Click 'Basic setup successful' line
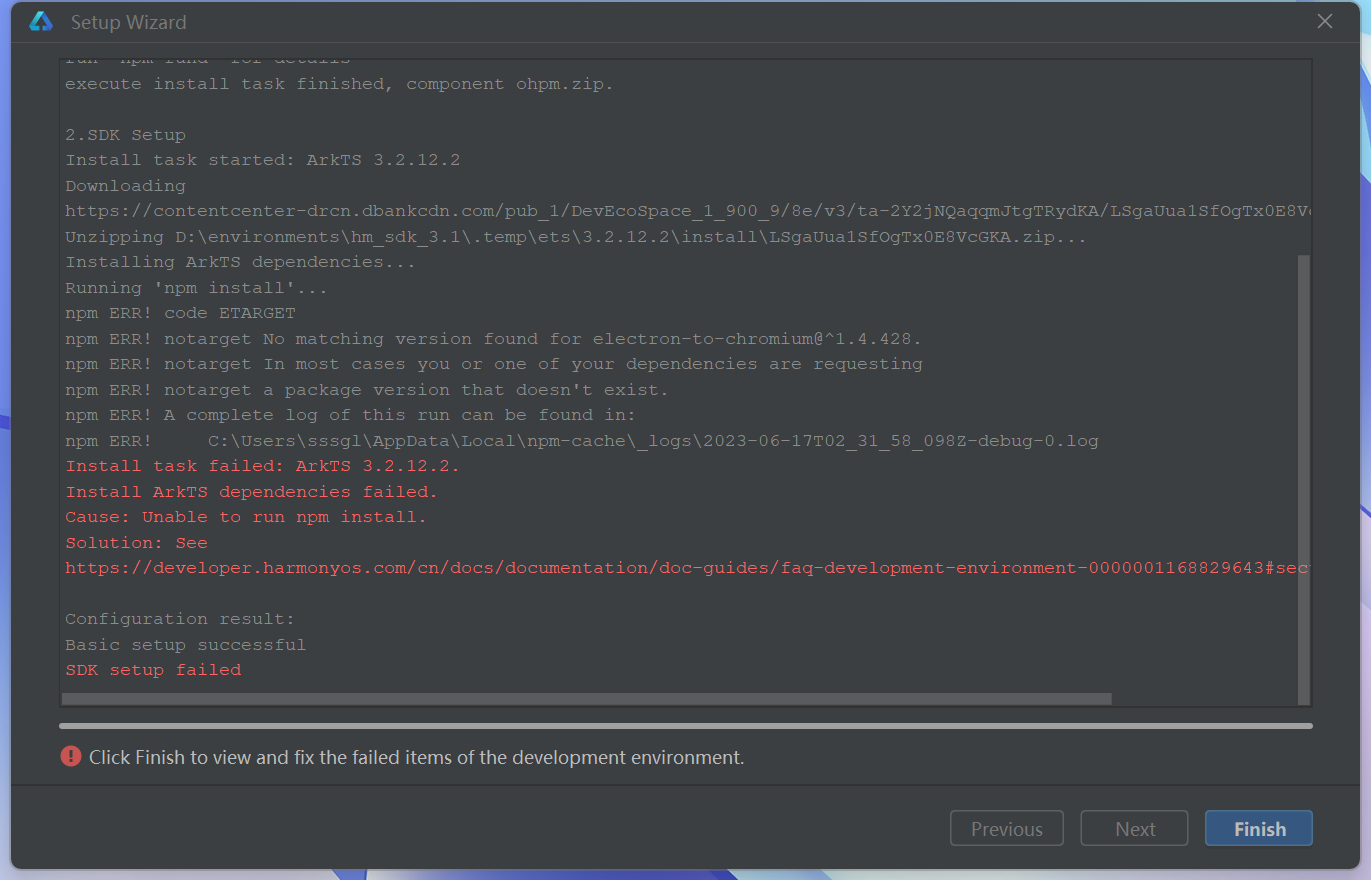 point(186,645)
